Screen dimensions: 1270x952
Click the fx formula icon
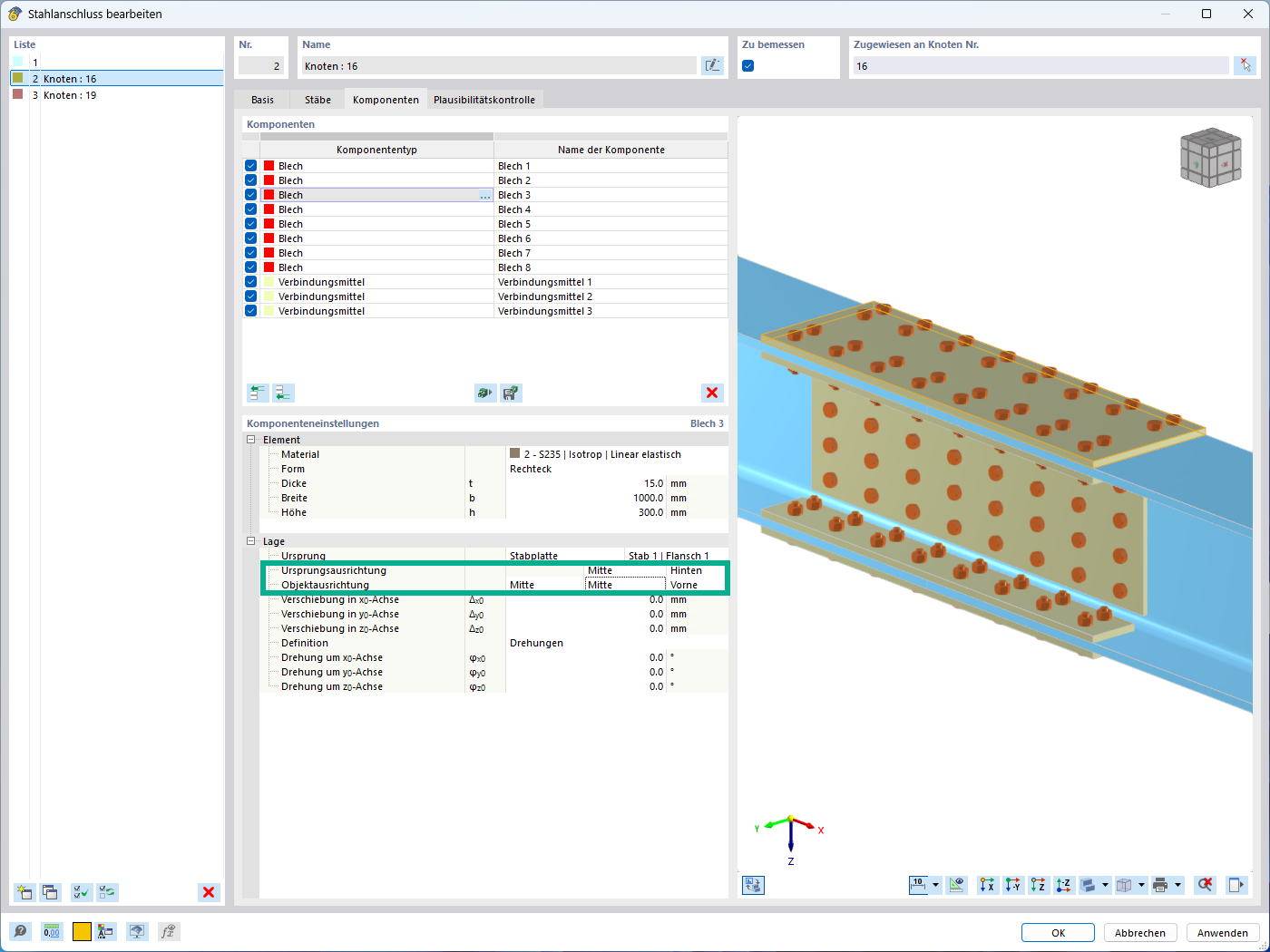pyautogui.click(x=168, y=931)
